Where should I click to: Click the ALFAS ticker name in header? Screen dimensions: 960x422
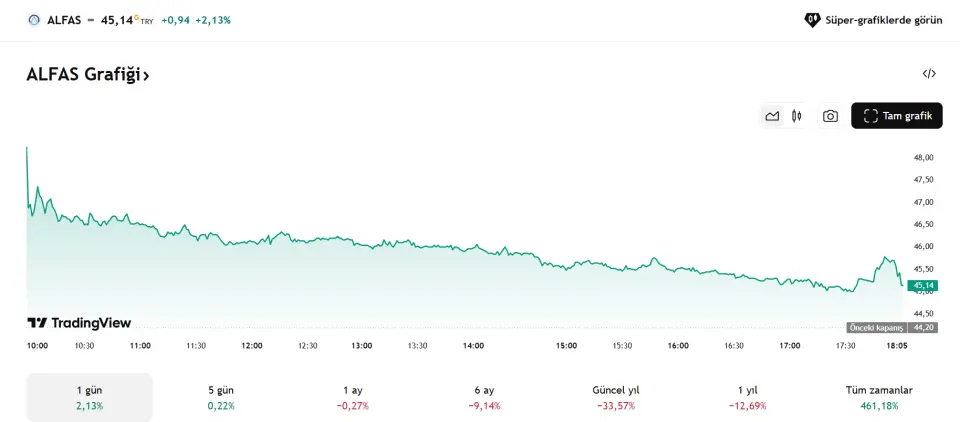(63, 19)
